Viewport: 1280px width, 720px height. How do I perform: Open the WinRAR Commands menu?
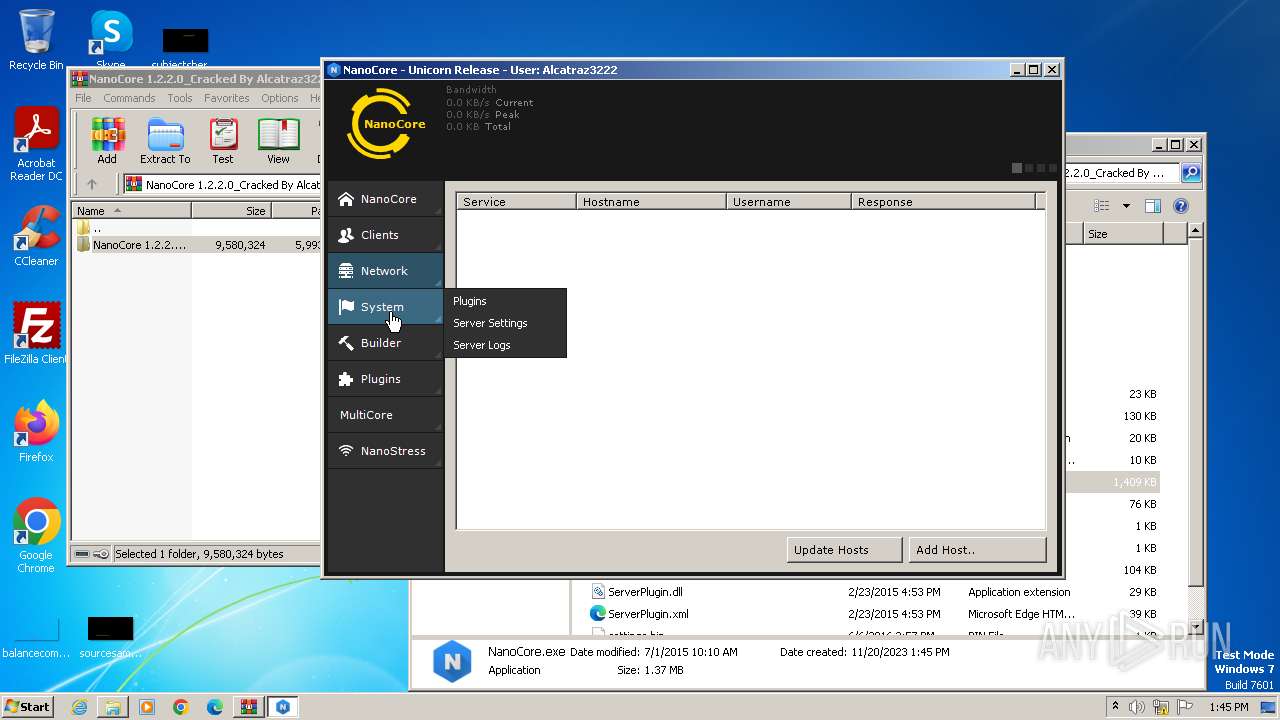pyautogui.click(x=129, y=98)
